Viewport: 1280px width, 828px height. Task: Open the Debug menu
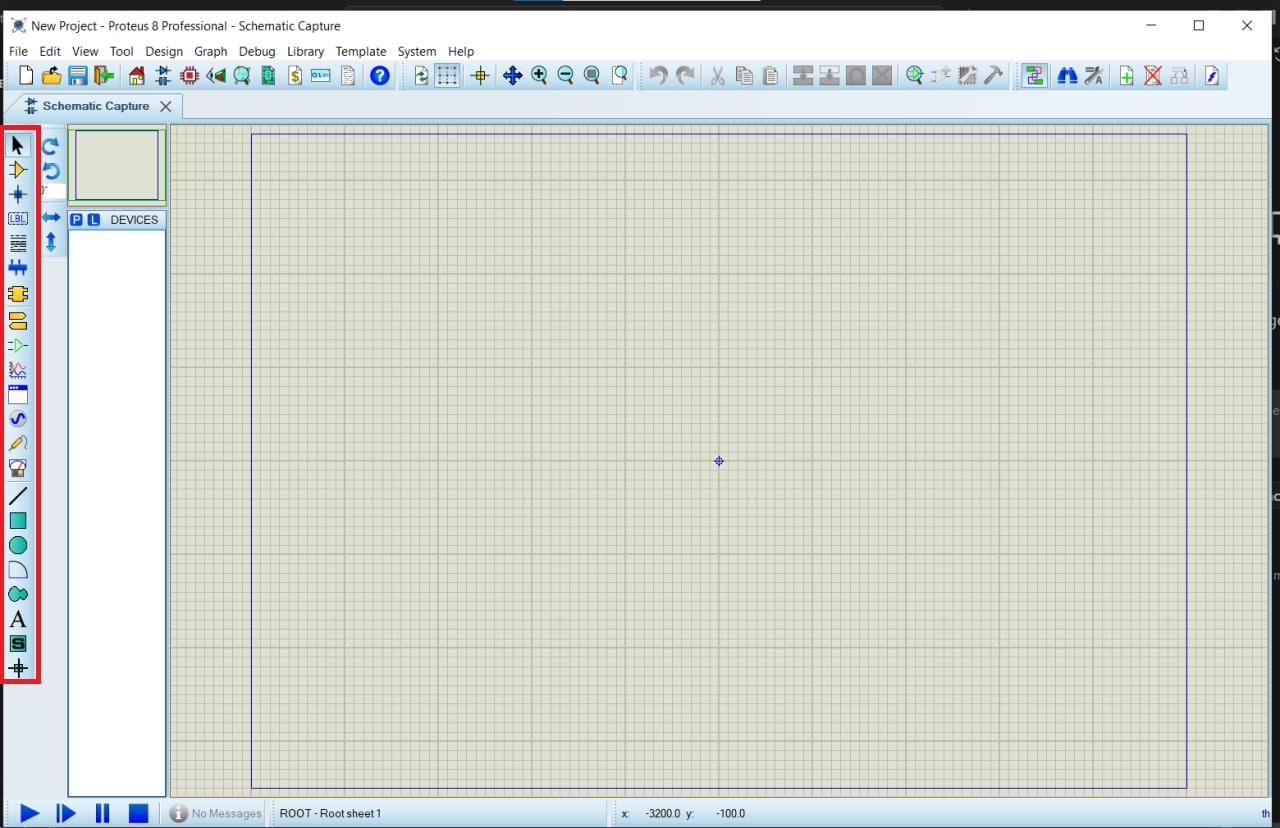[257, 51]
